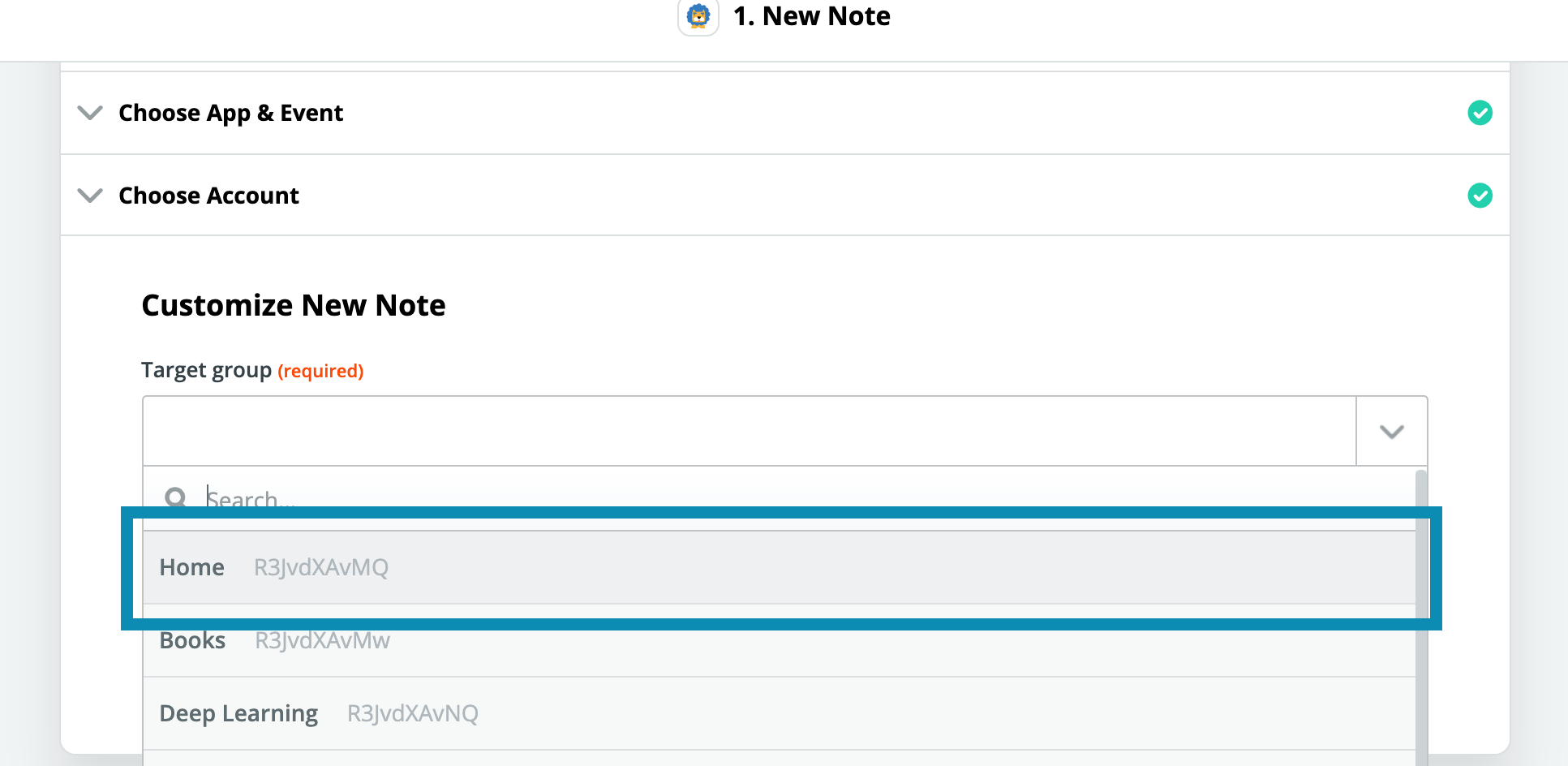This screenshot has height=766, width=1568.
Task: Click inside the Target group combo box
Action: pyautogui.click(x=748, y=432)
